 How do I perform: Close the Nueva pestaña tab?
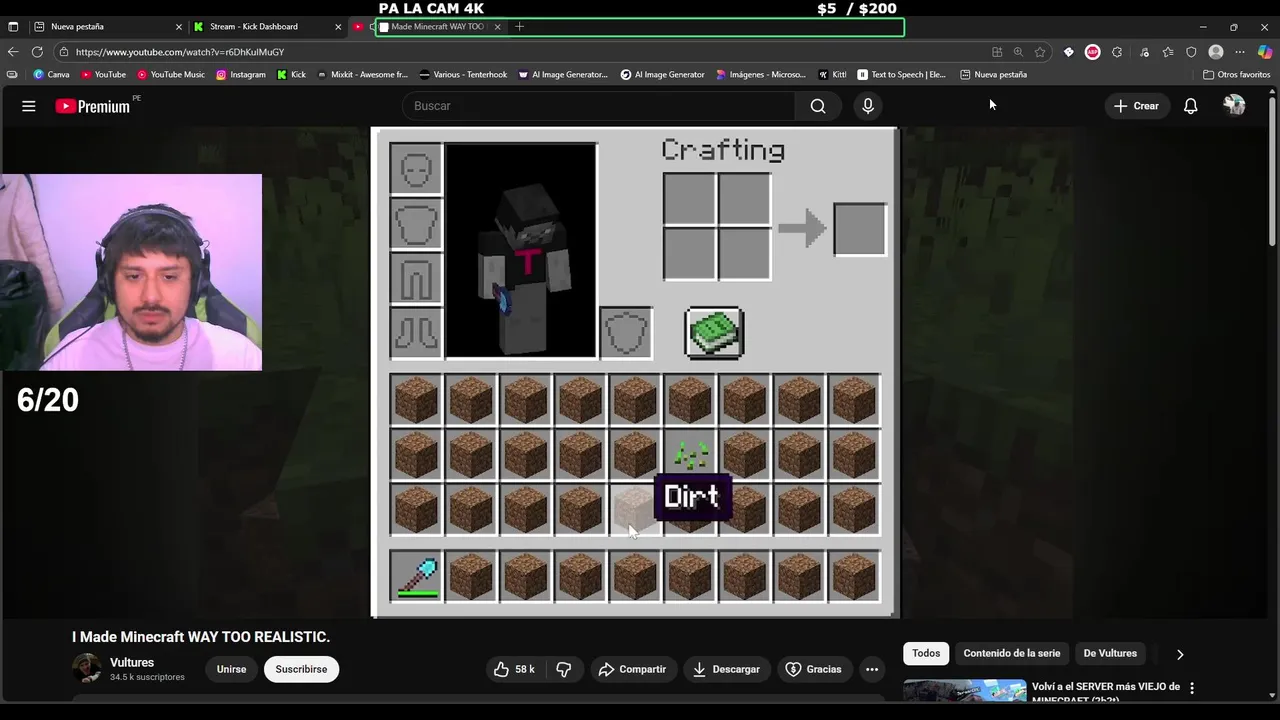pos(179,27)
